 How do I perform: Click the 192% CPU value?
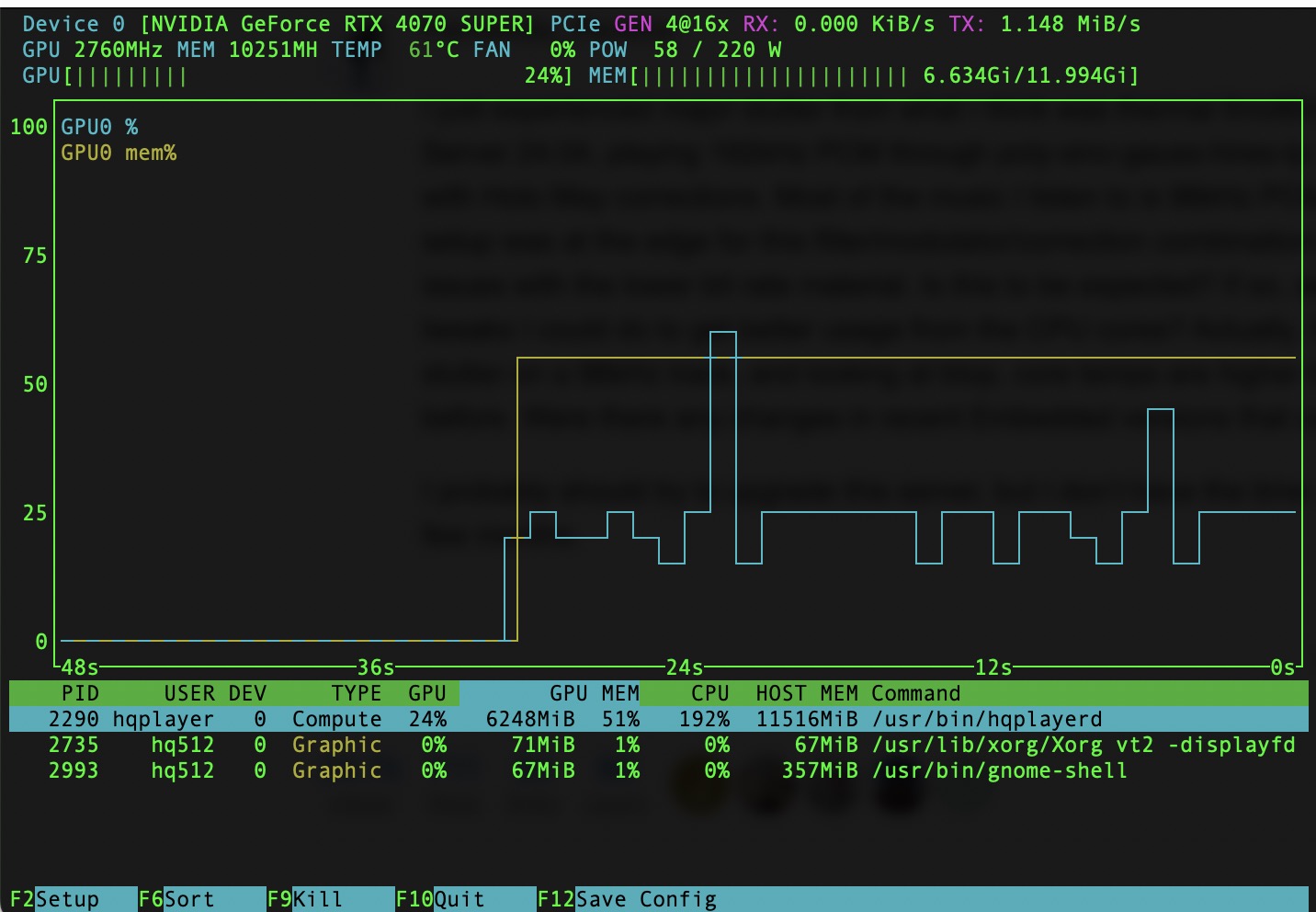click(x=704, y=719)
